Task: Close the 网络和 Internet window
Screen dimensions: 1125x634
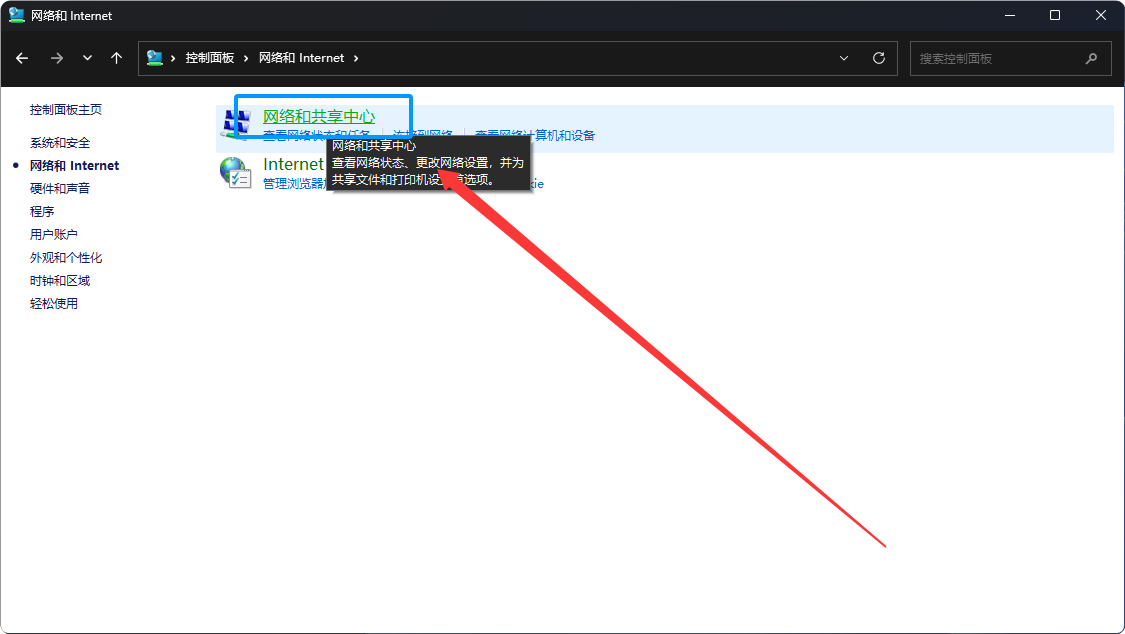Action: tap(1101, 15)
